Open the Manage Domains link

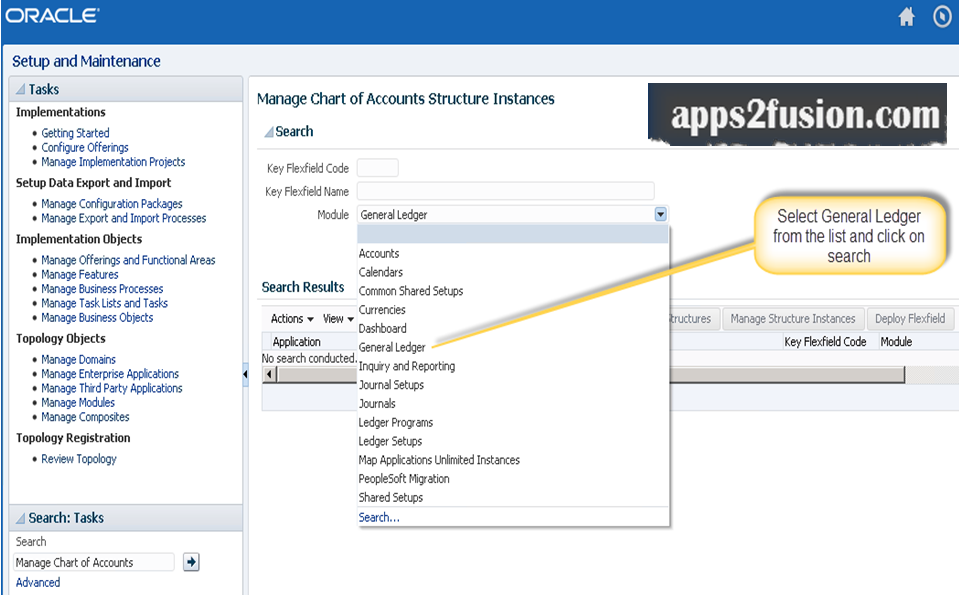click(78, 360)
